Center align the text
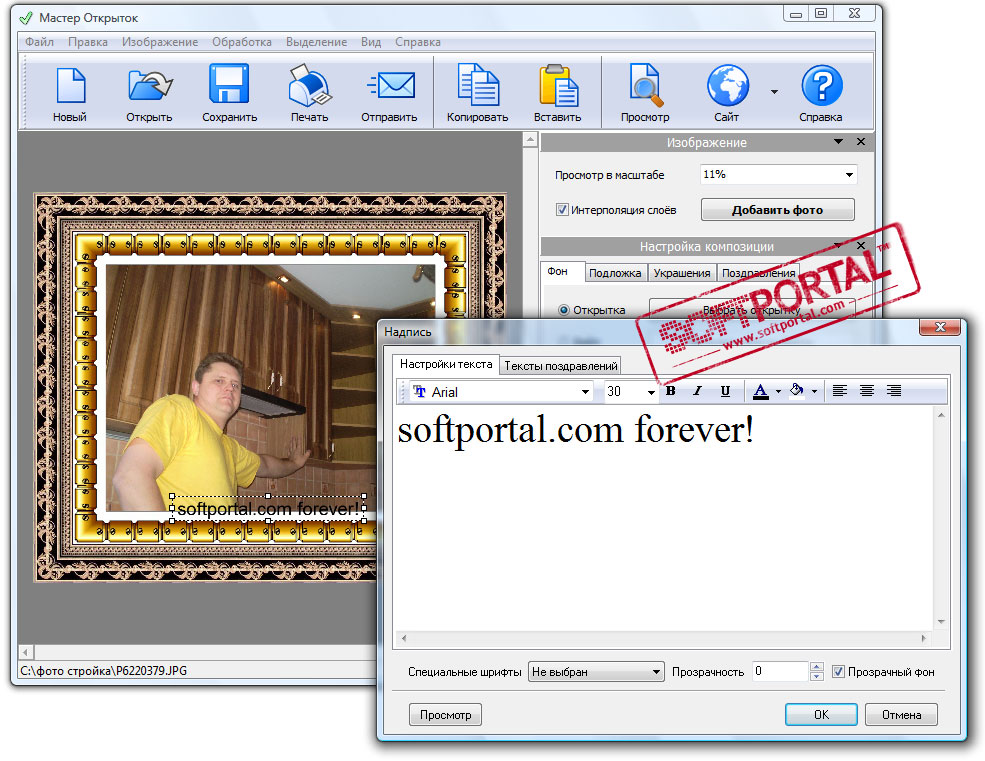Screen dimensions: 985x761 click(x=867, y=391)
